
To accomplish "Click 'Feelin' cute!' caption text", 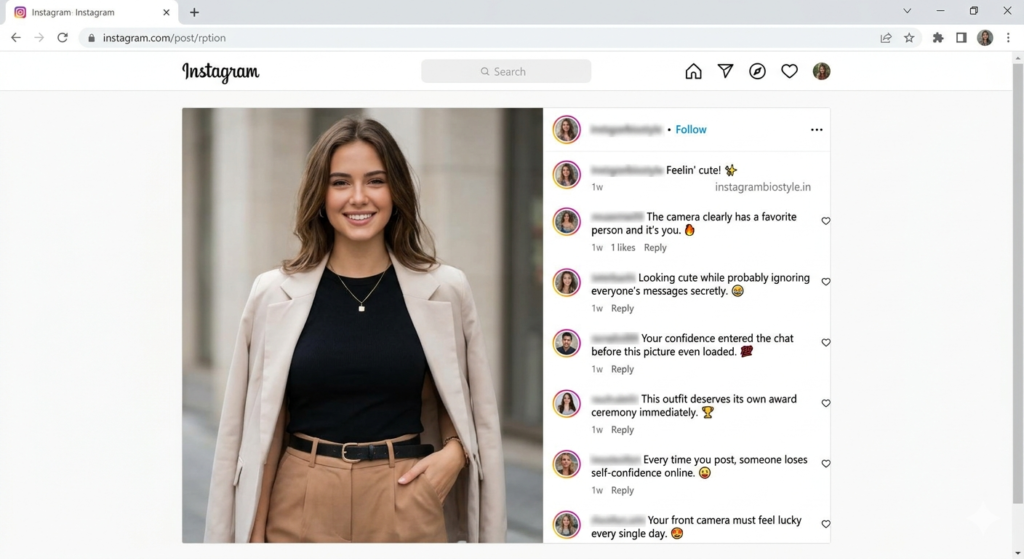I will (693, 170).
